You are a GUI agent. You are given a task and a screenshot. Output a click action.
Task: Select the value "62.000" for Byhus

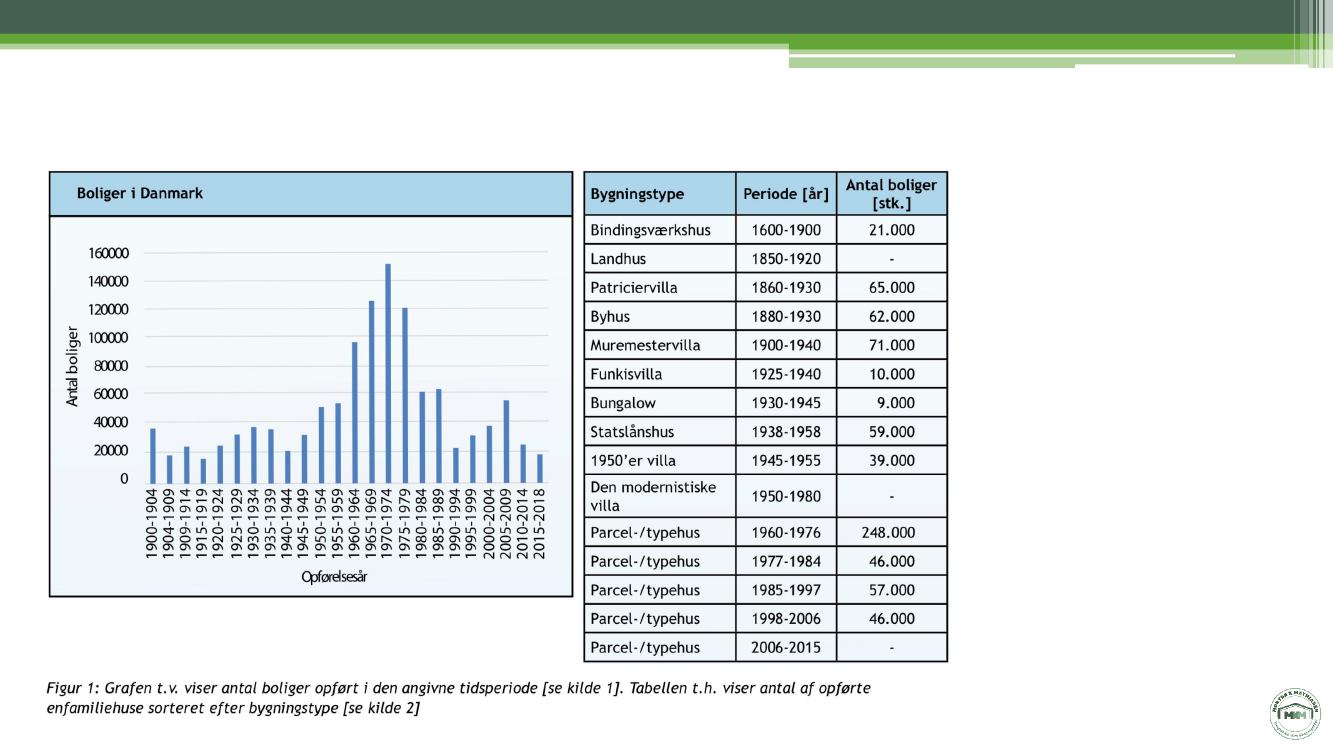coord(891,317)
